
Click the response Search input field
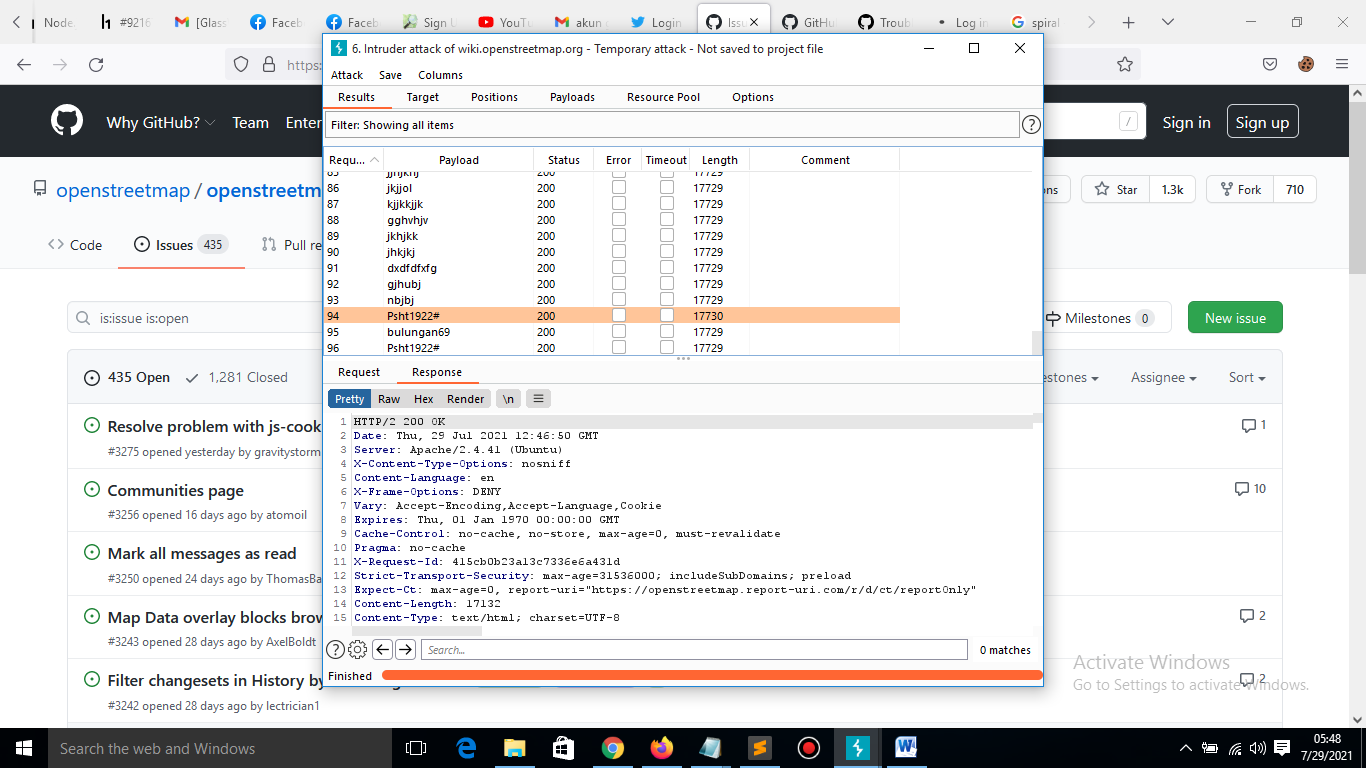click(x=694, y=650)
